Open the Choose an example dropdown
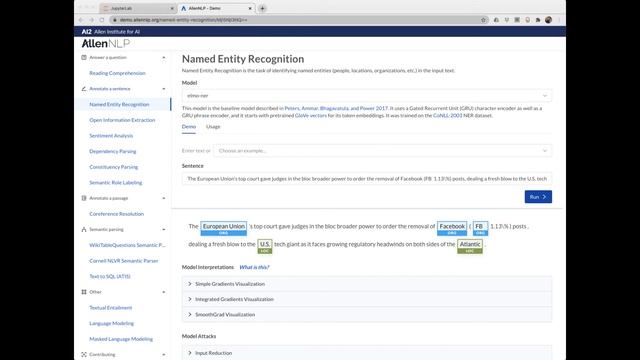This screenshot has width=640, height=360. [x=382, y=151]
